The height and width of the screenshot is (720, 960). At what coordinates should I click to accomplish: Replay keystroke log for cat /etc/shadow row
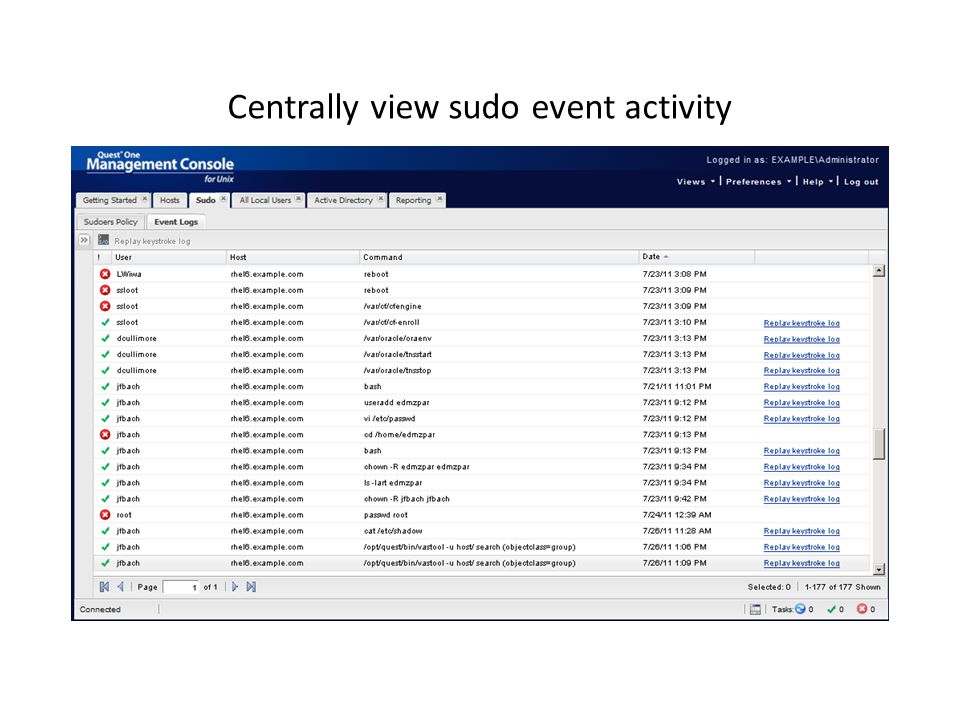(801, 531)
